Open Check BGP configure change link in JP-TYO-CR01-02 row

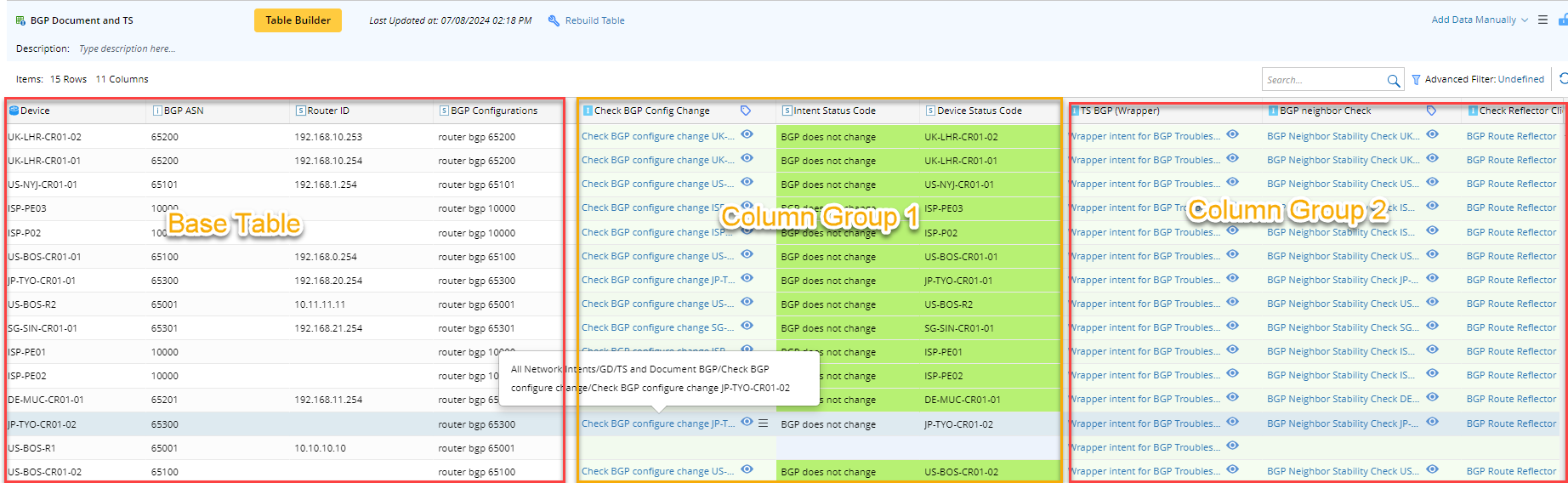click(x=658, y=423)
